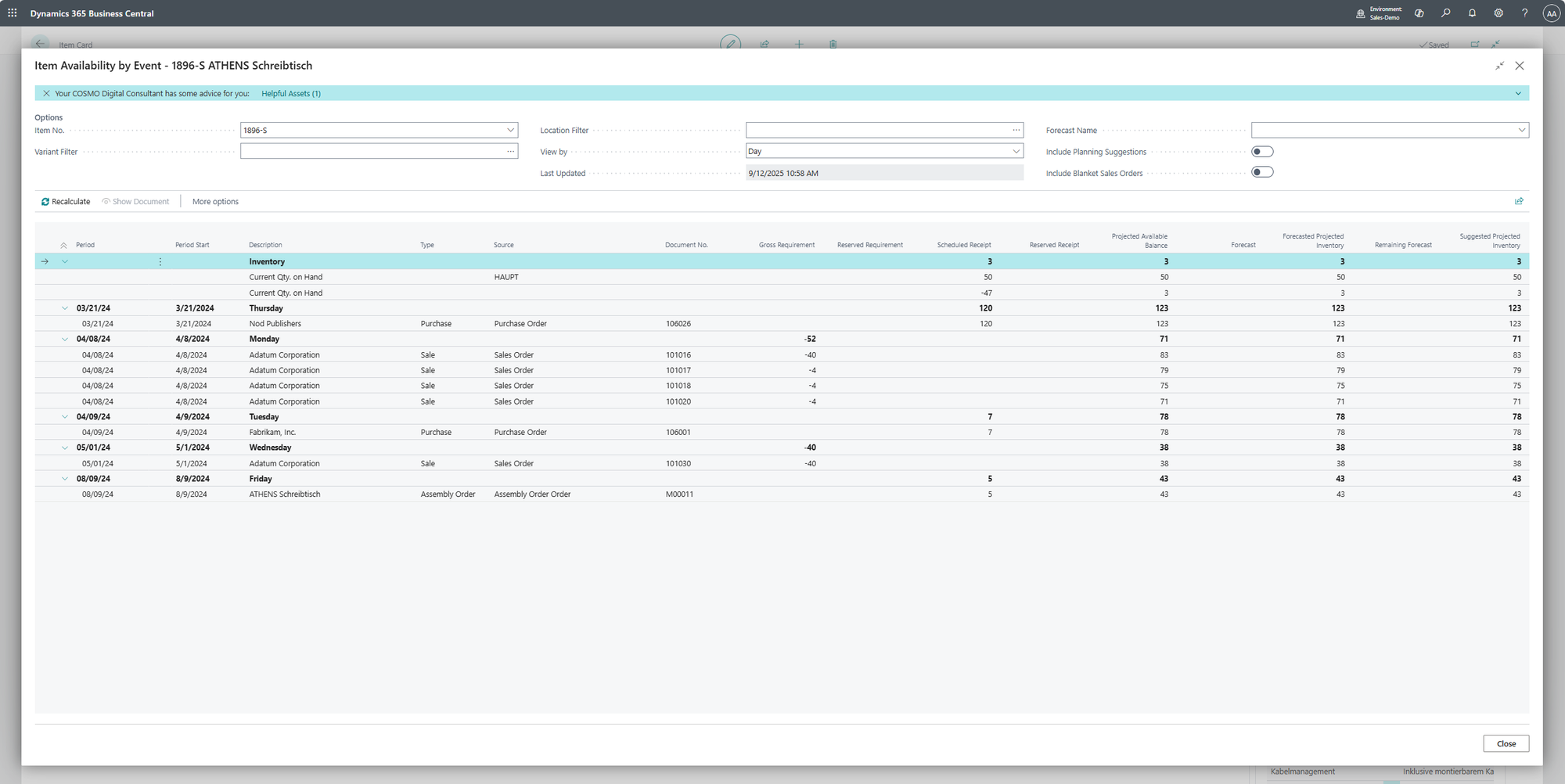This screenshot has width=1565, height=784.
Task: Open lookup ellipsis for Variant Filter
Action: [510, 152]
